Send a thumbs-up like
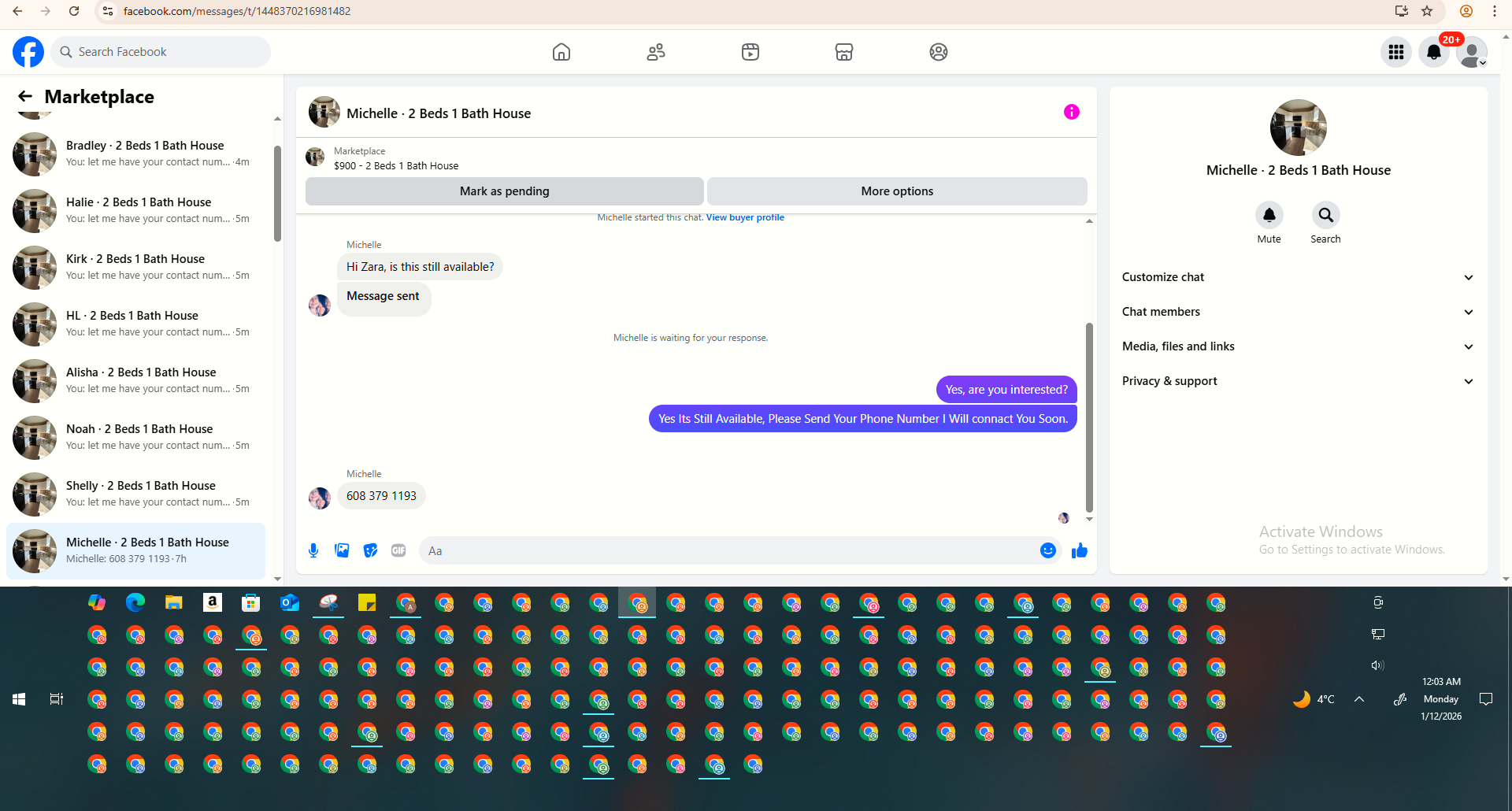Viewport: 1512px width, 811px height. click(x=1080, y=550)
